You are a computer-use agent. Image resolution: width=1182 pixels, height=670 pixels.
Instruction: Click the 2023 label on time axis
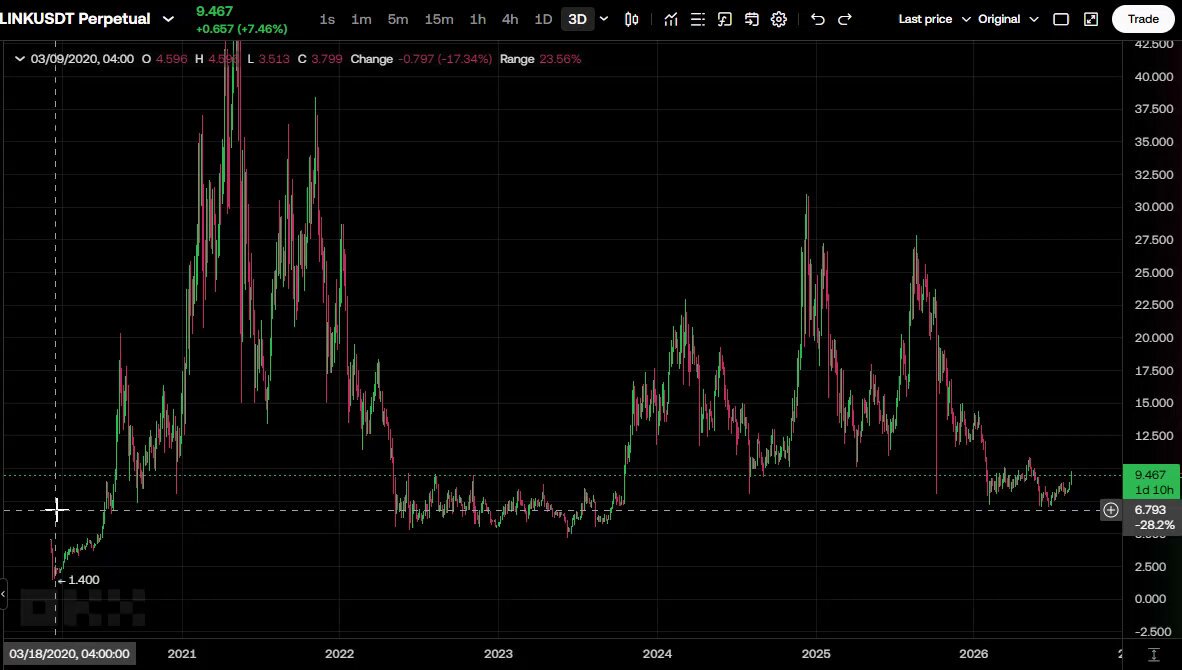pyautogui.click(x=498, y=653)
